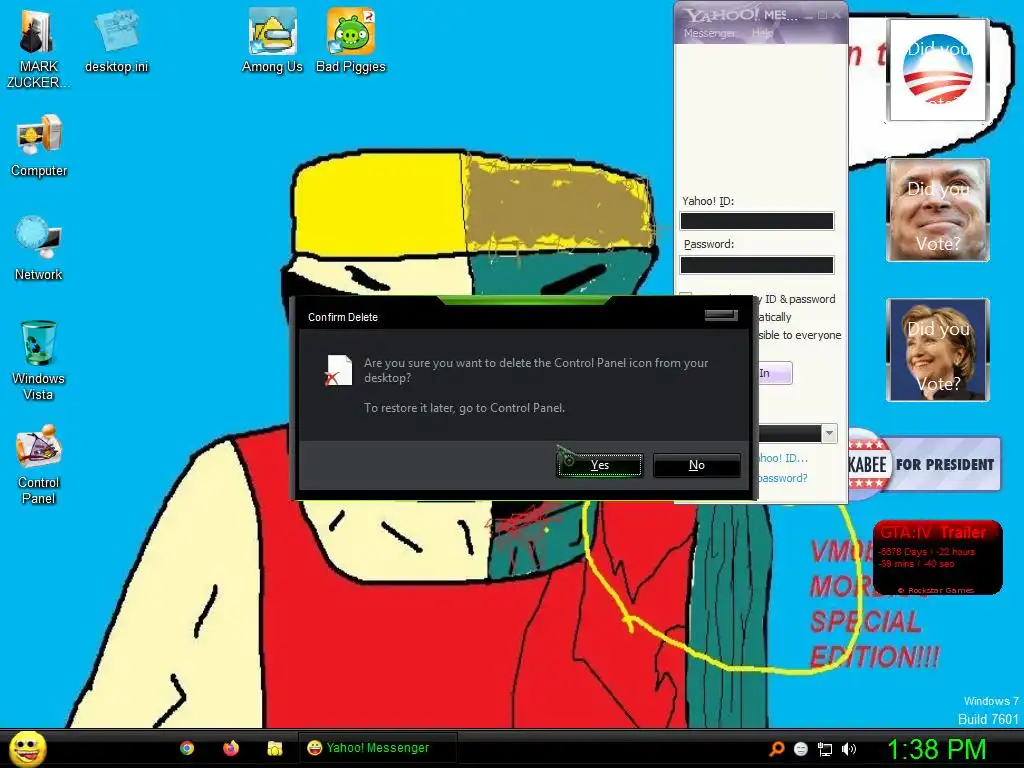Open the file explorer folder on taskbar
The image size is (1024, 768).
(274, 748)
